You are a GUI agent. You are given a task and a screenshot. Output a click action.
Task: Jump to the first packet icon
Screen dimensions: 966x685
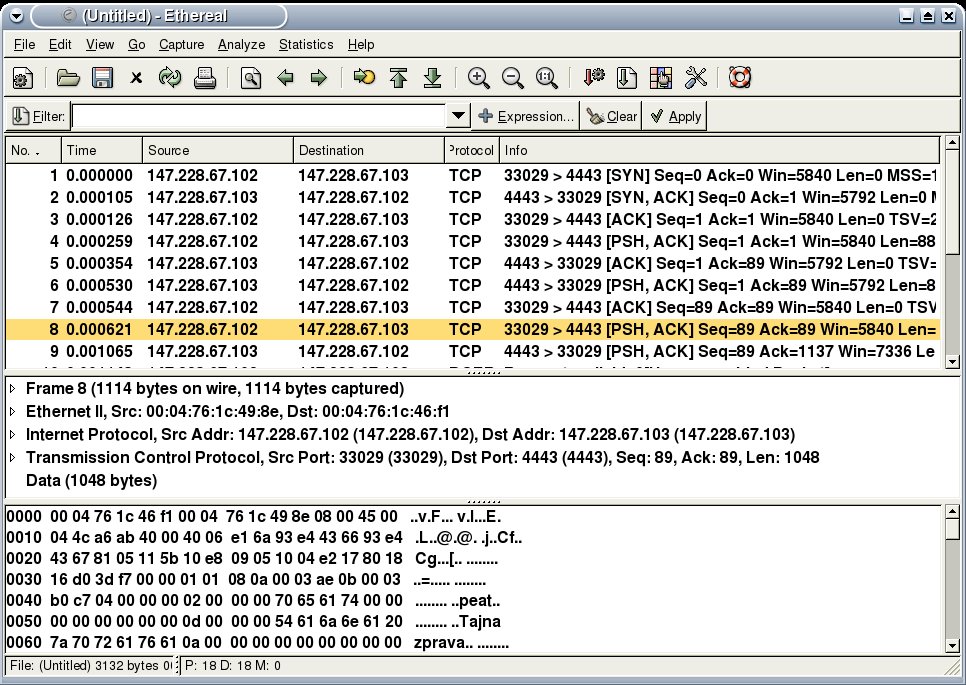399,78
